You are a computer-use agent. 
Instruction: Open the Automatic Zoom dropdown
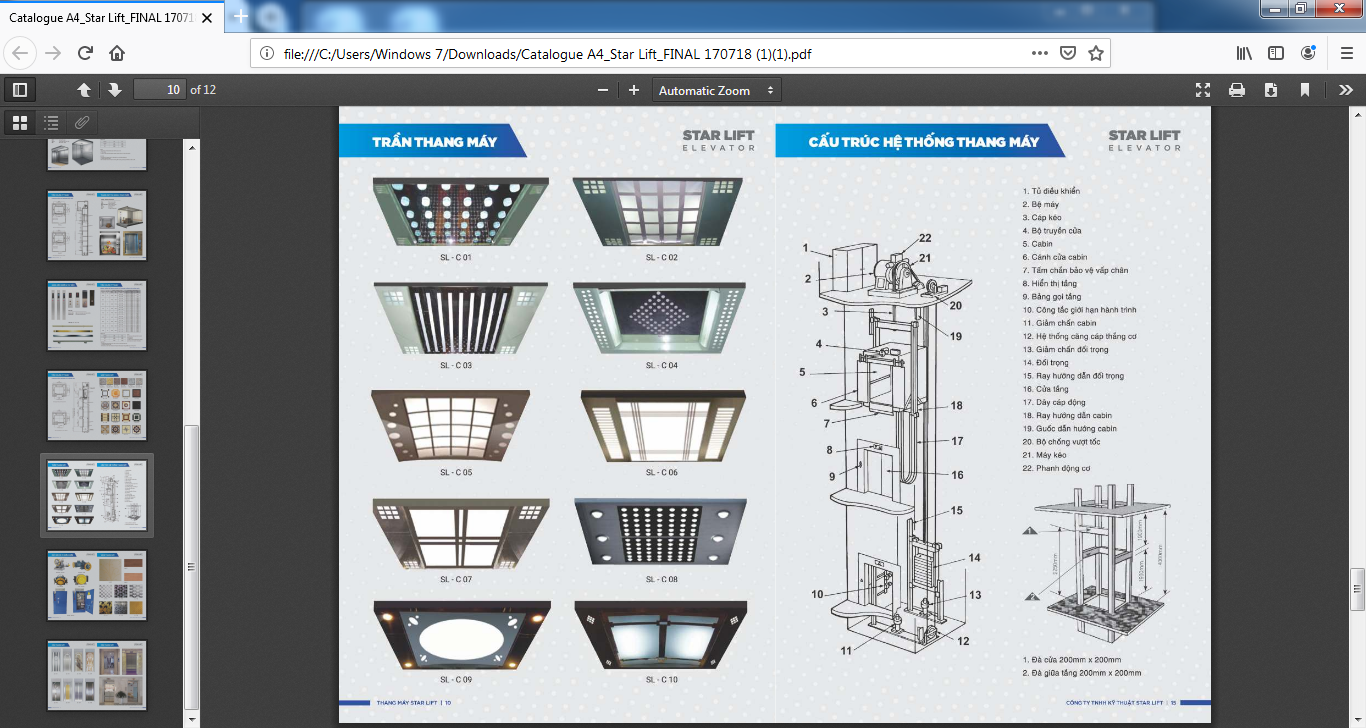(716, 90)
